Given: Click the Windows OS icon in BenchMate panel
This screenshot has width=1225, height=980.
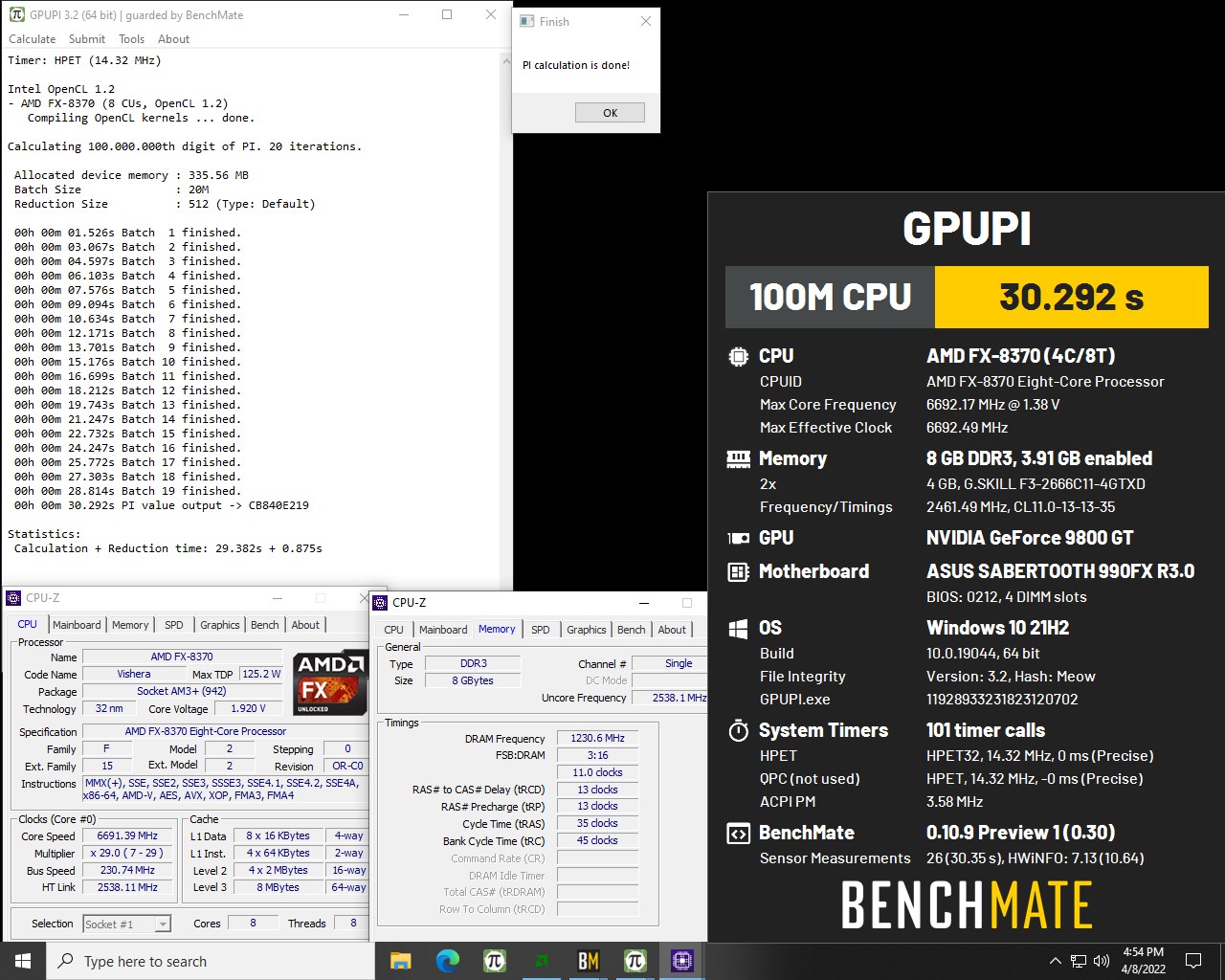Looking at the screenshot, I should (738, 629).
